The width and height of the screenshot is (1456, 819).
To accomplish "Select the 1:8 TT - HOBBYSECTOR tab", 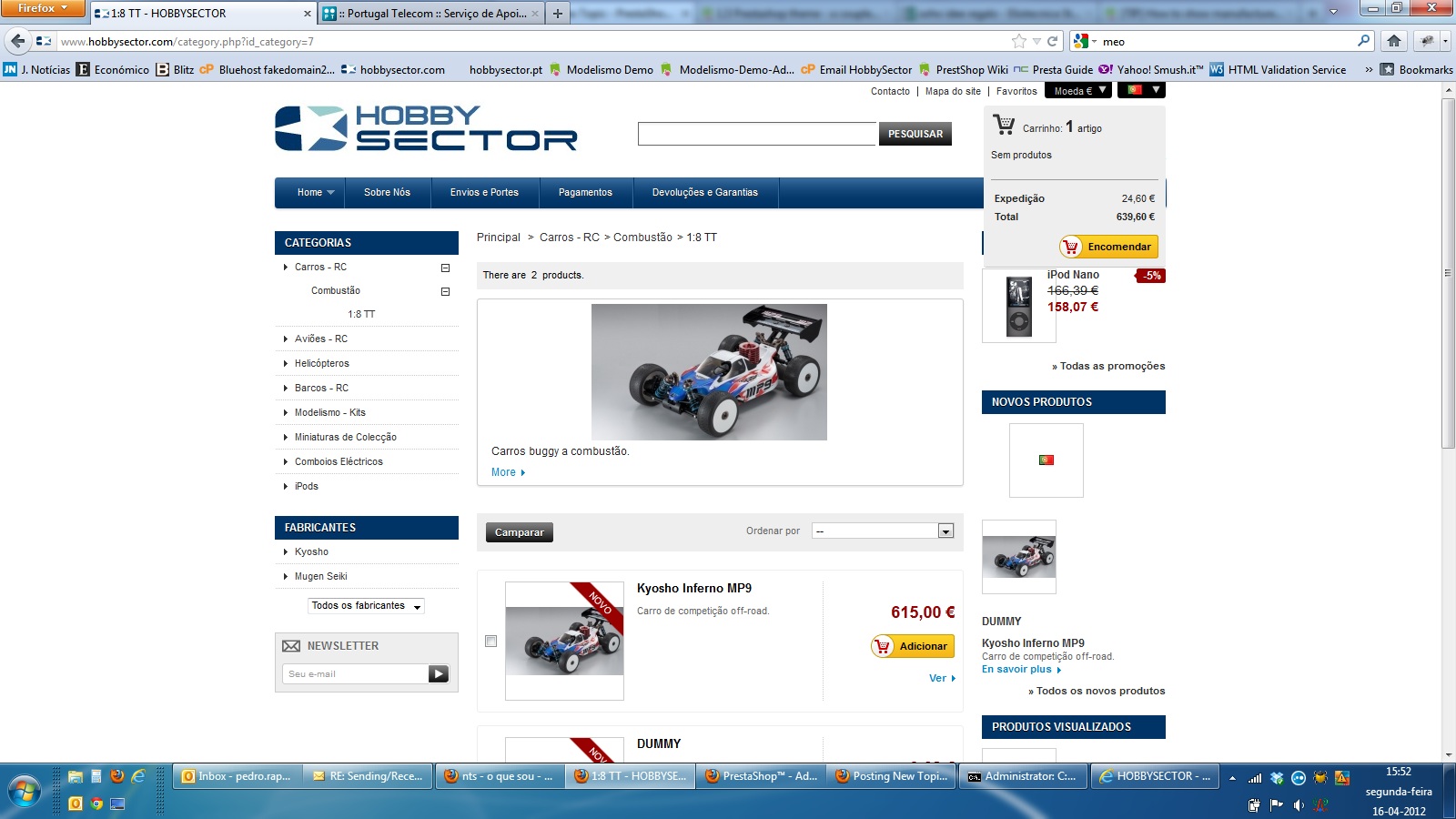I will click(204, 14).
